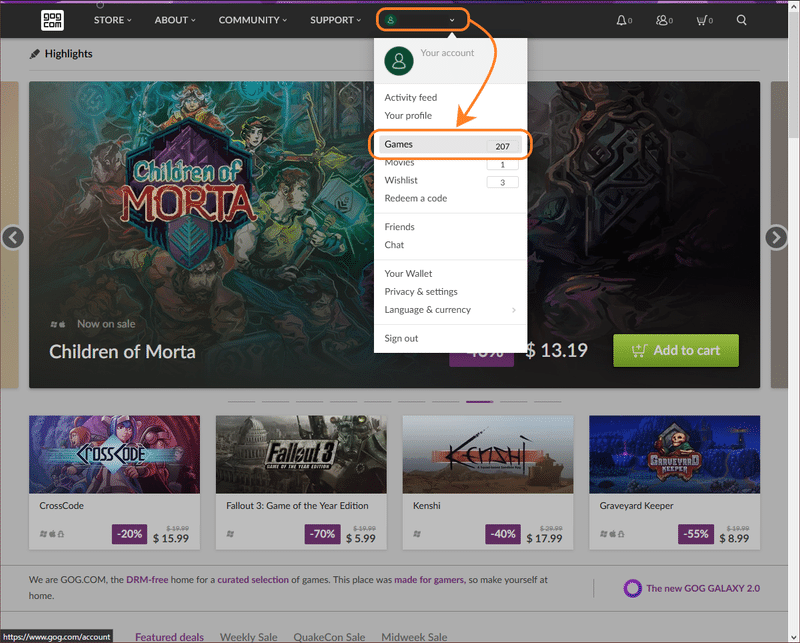Screen dimensions: 800x643
Task: Open the Kenshi game thumbnail
Action: coord(488,454)
